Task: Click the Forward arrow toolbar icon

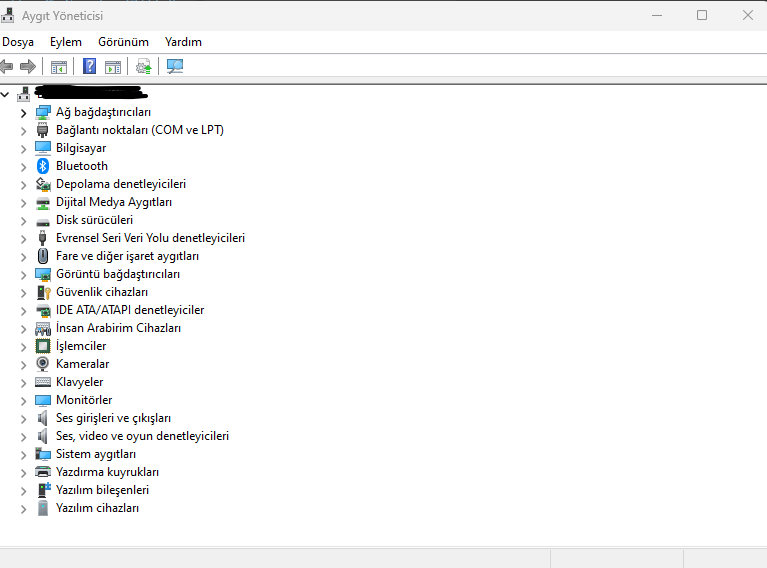Action: (28, 66)
